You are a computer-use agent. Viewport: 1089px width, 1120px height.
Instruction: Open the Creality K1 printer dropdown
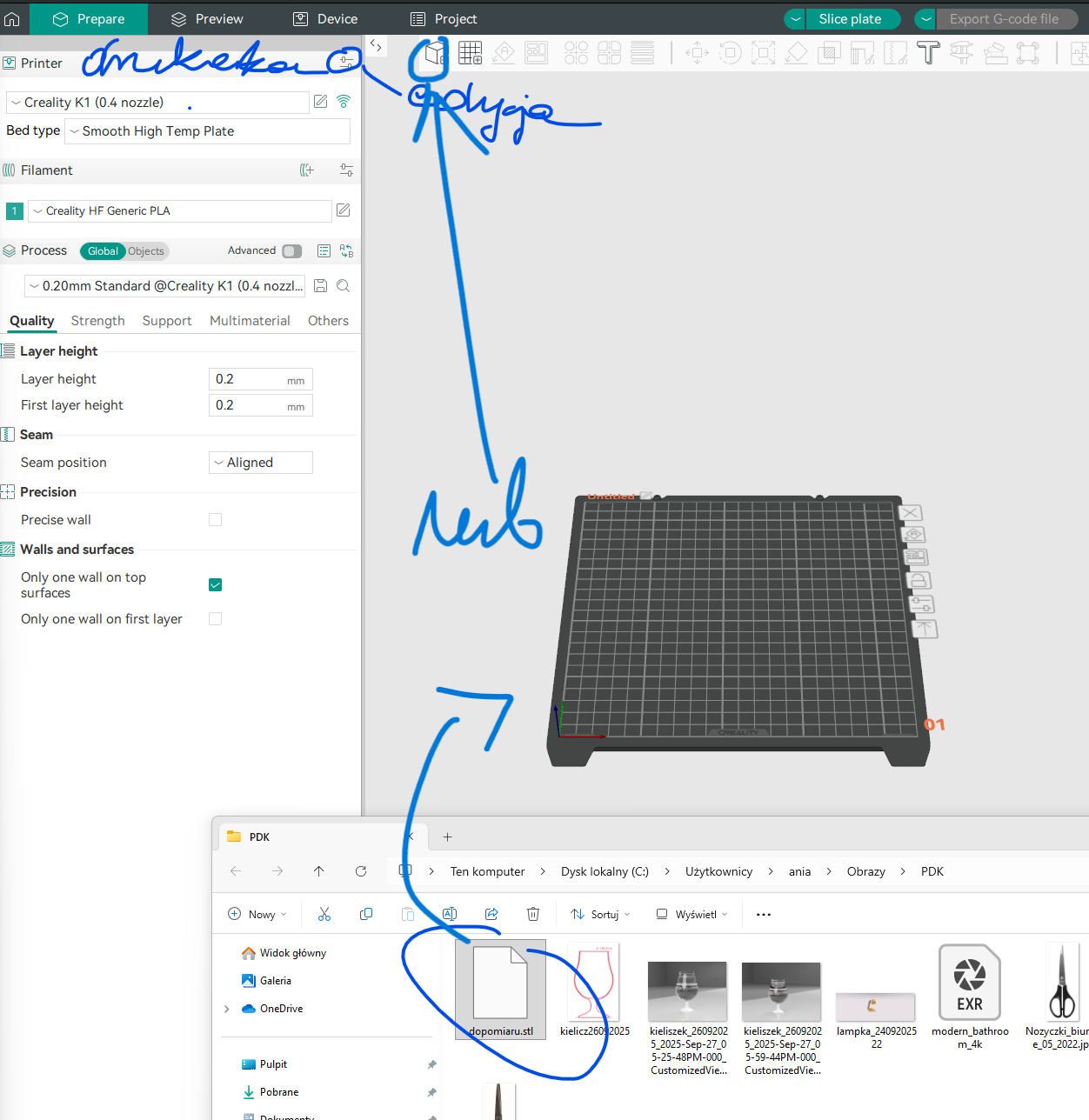(x=157, y=103)
